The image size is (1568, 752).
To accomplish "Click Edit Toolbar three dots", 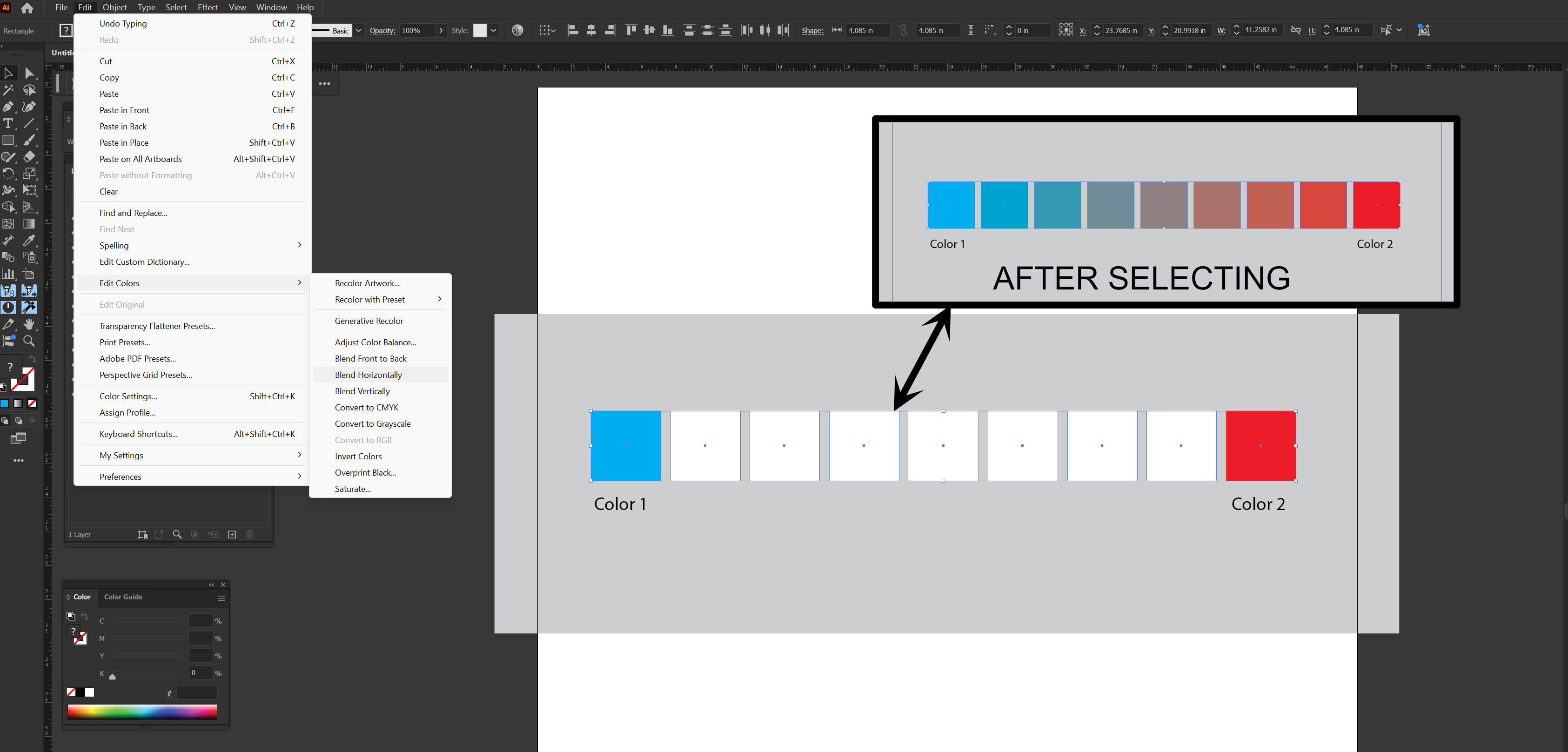I will click(19, 460).
